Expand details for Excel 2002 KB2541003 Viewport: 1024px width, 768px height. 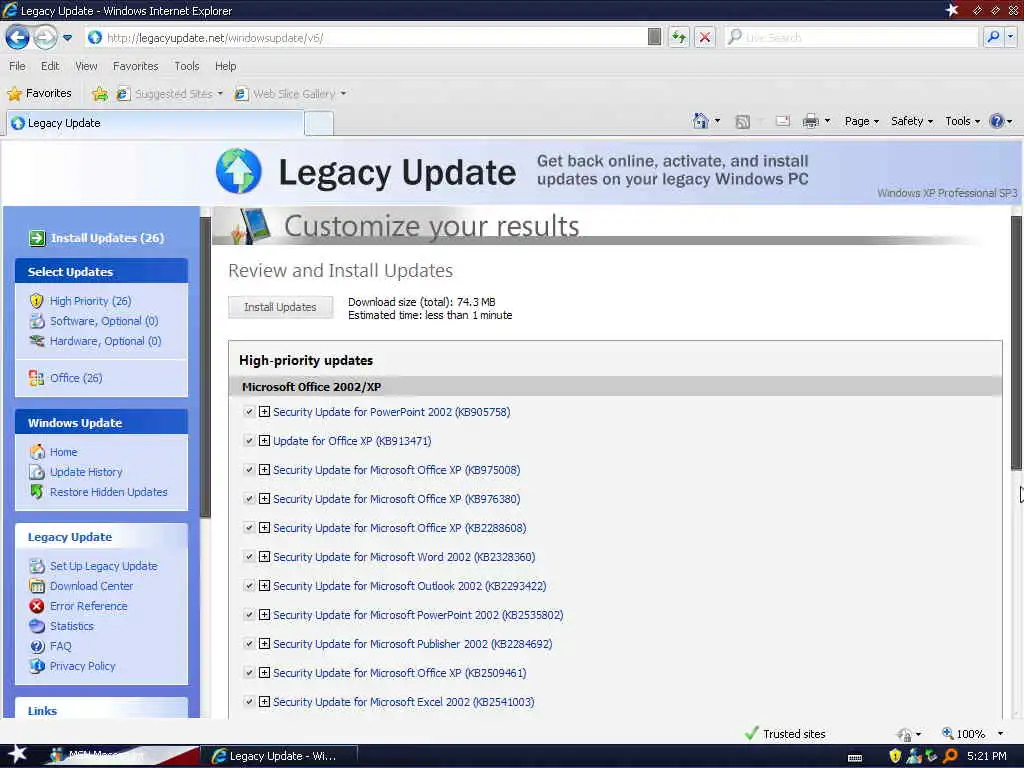point(264,701)
